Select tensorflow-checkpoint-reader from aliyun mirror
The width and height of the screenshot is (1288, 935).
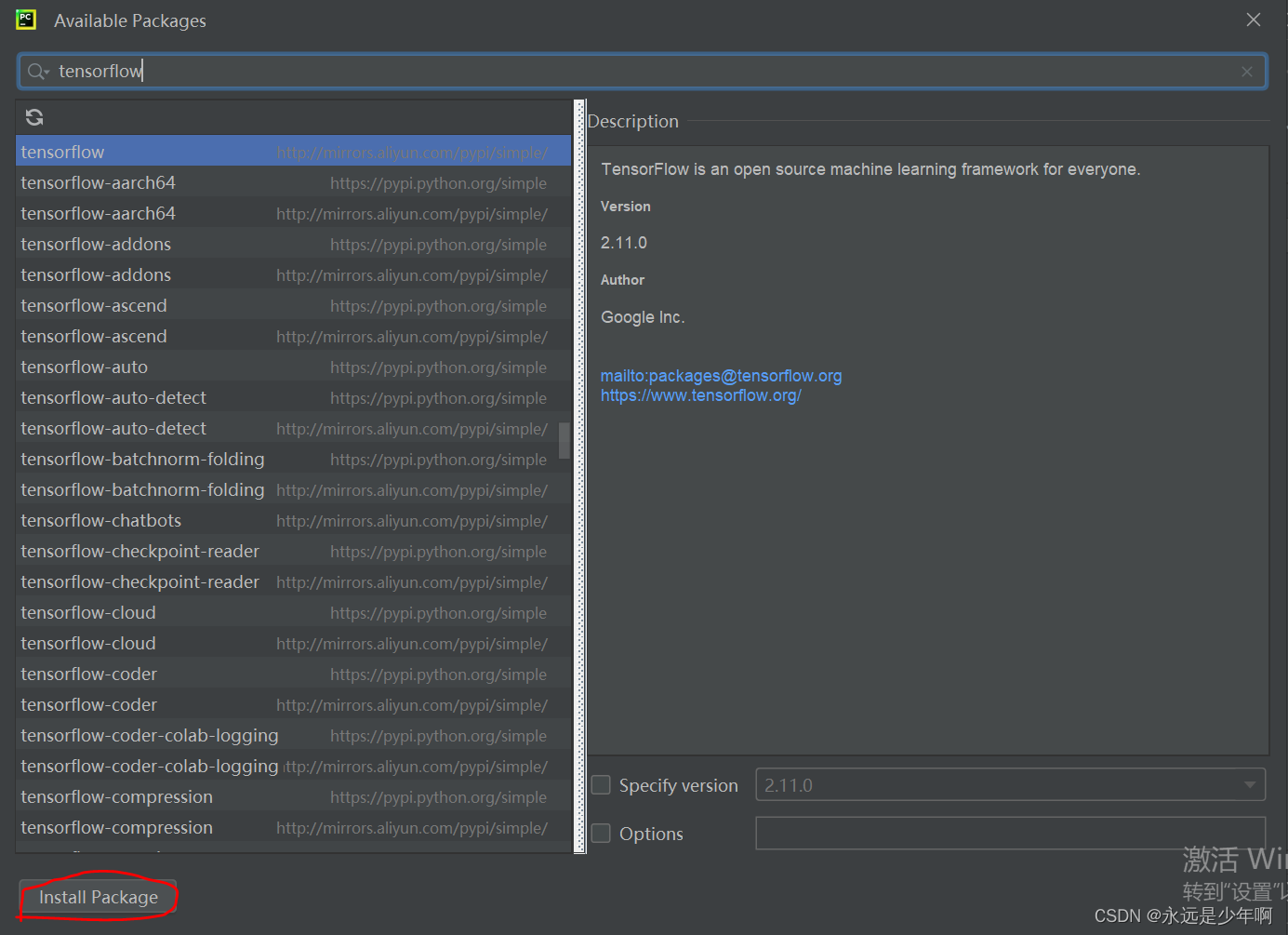294,581
